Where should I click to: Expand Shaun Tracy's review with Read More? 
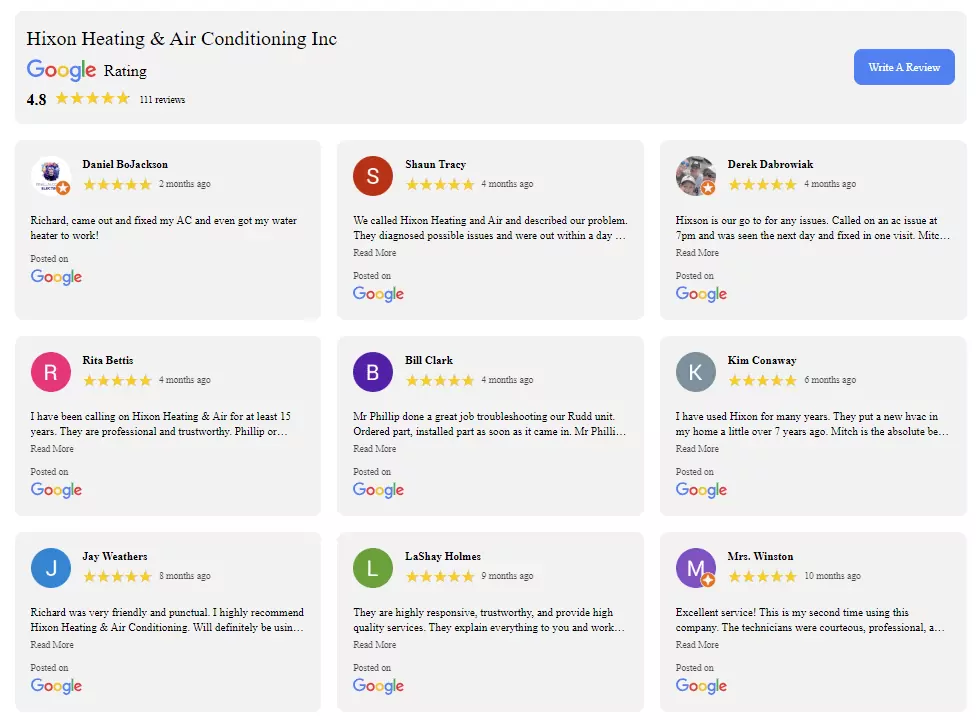pyautogui.click(x=375, y=253)
